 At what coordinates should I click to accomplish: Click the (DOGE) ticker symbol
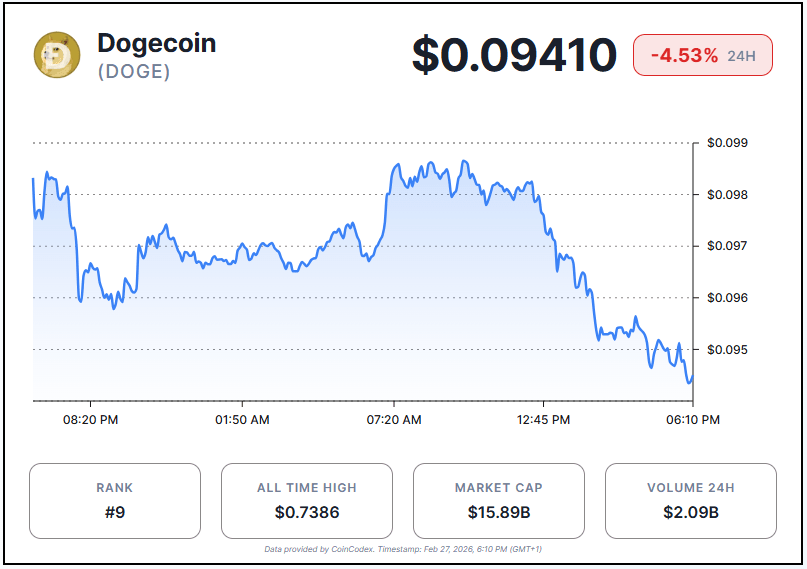click(133, 72)
